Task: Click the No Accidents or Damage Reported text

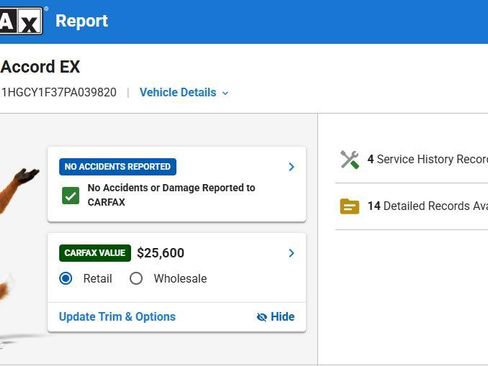Action: 171,195
